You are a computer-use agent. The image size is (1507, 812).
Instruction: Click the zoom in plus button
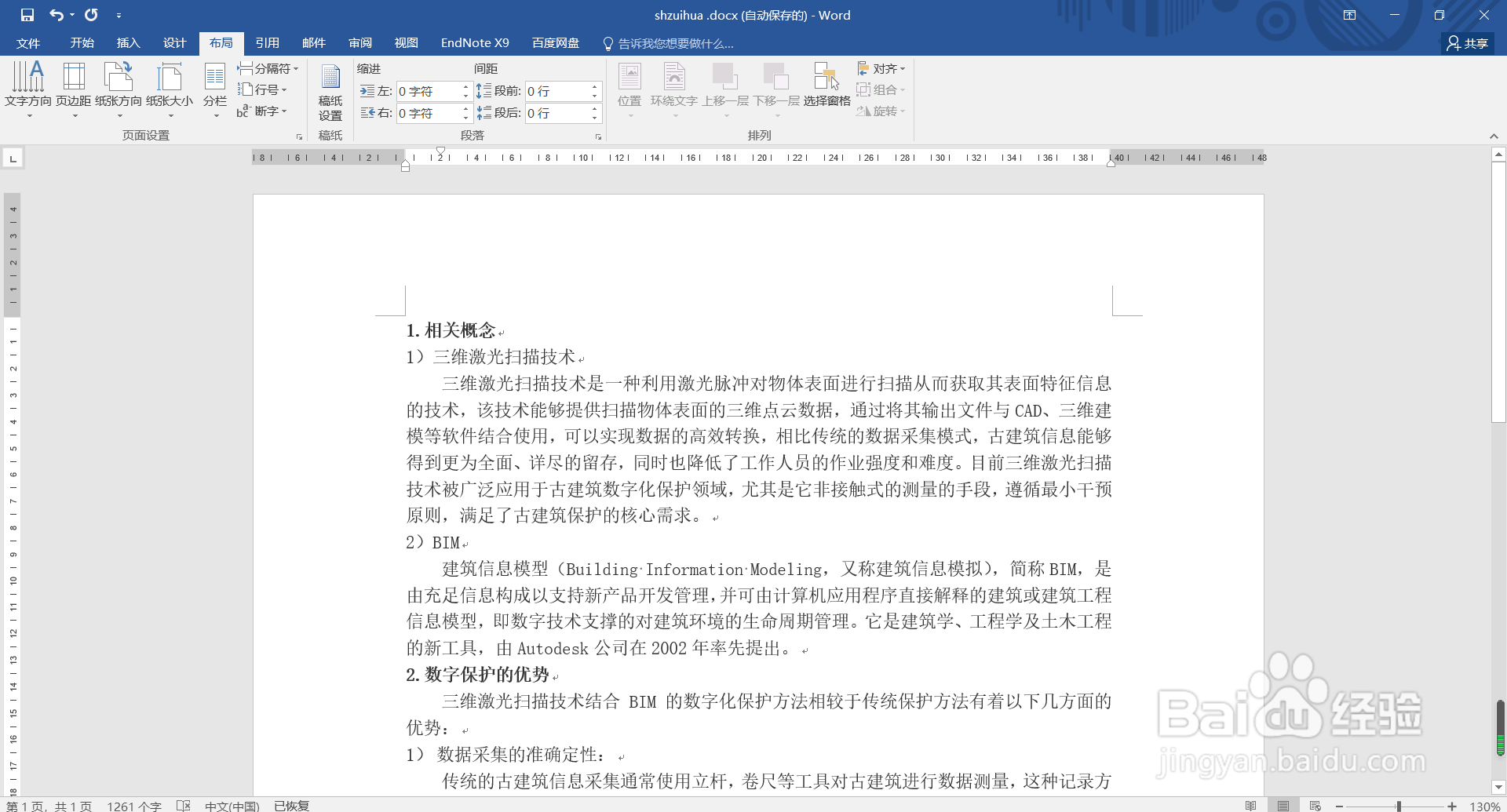(1452, 807)
